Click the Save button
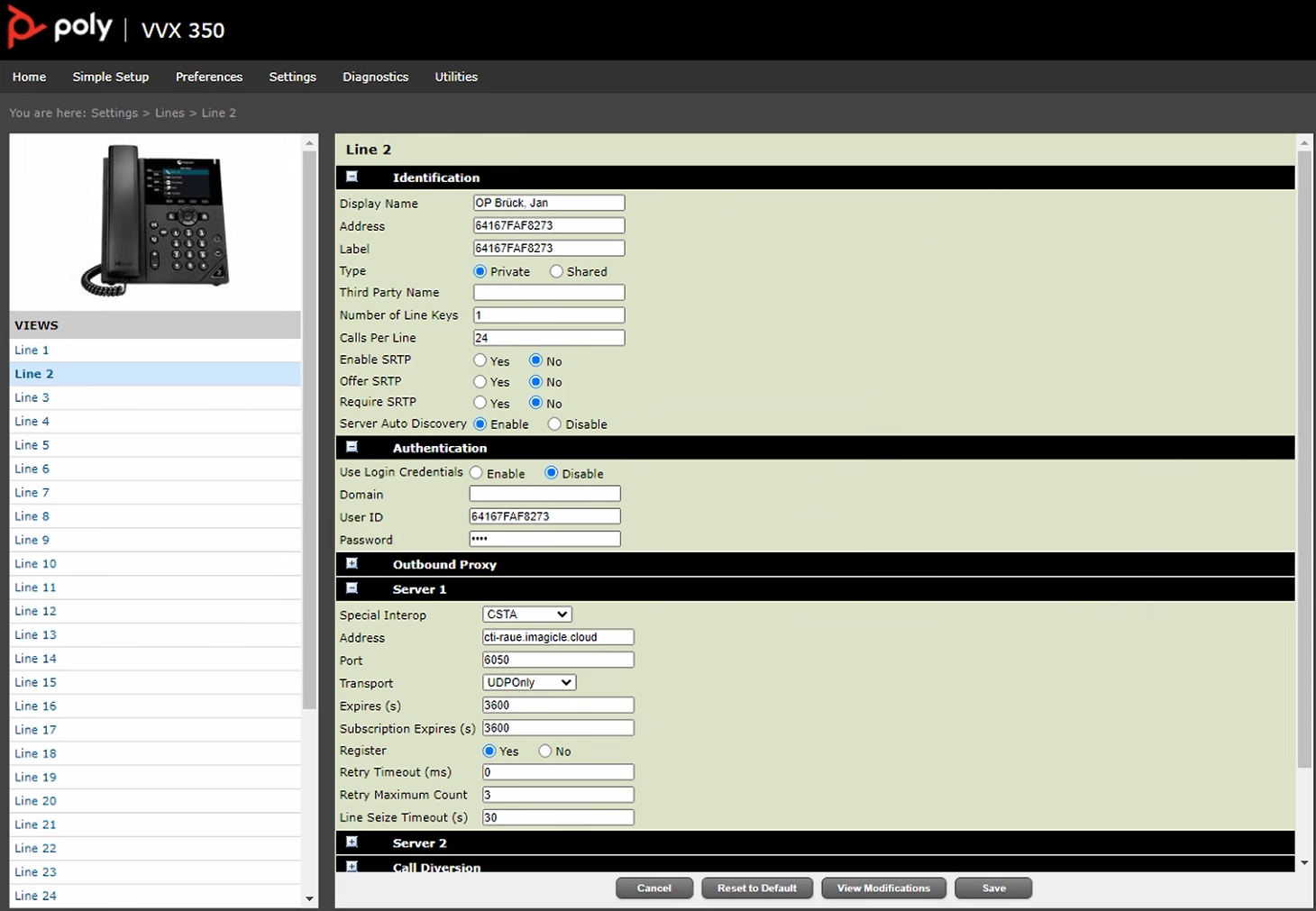The width and height of the screenshot is (1316, 911). coord(993,888)
